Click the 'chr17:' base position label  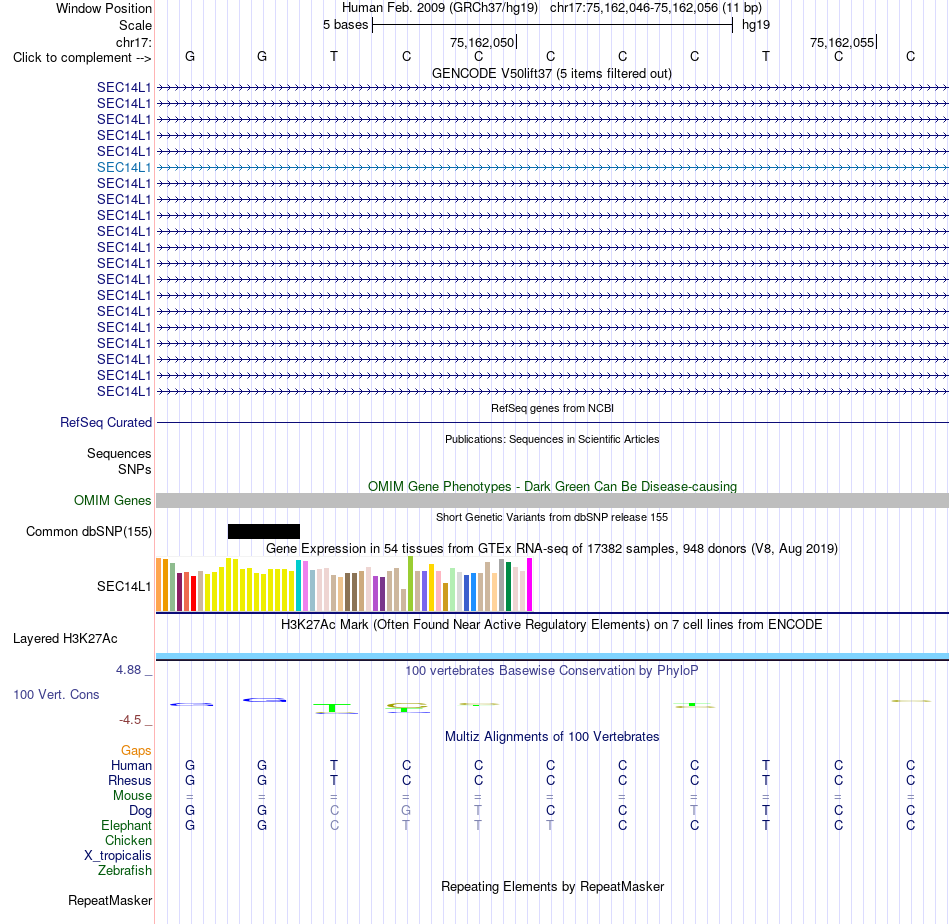click(x=133, y=42)
